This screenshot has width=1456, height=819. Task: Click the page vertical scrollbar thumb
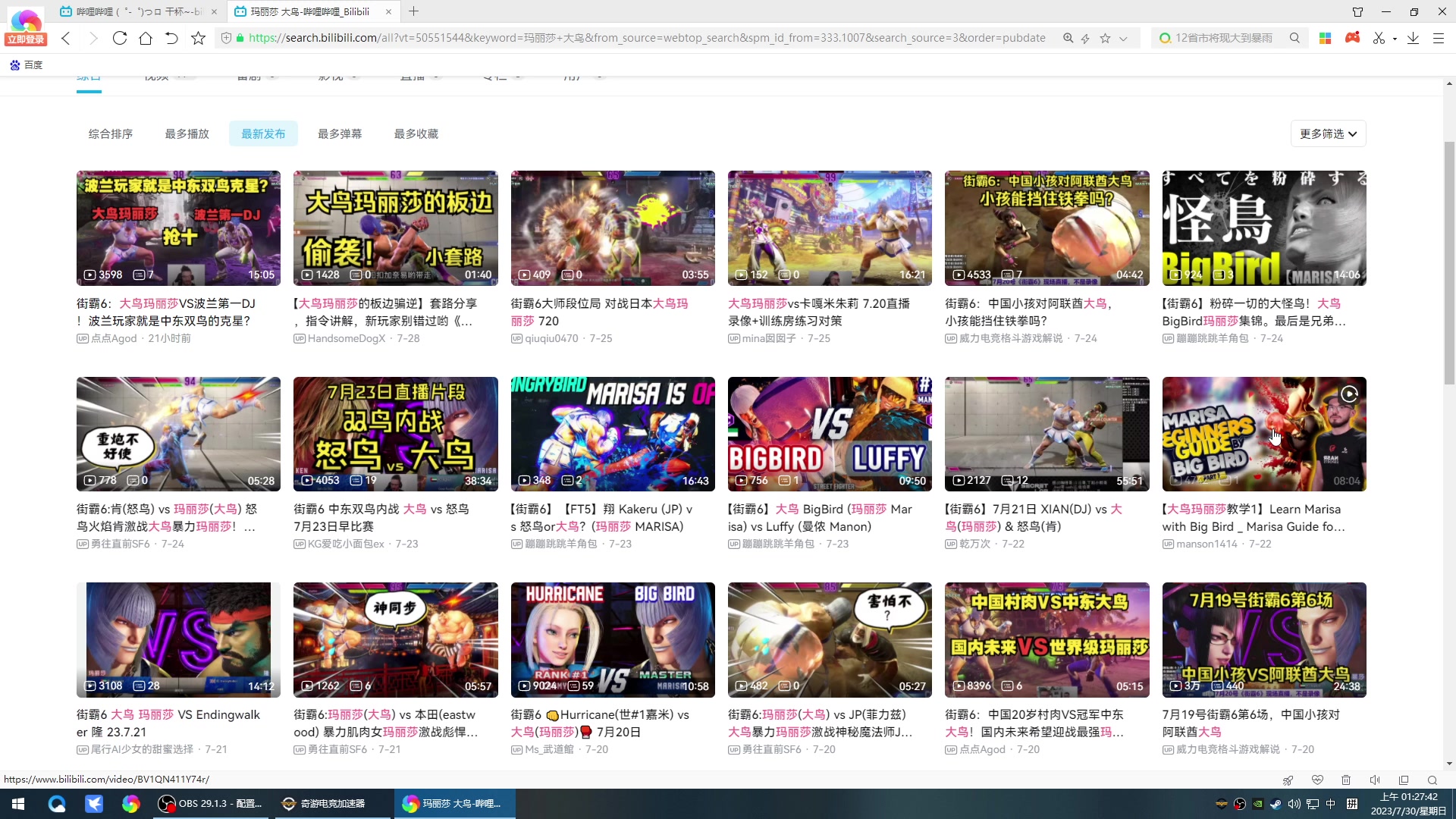coord(1449,262)
